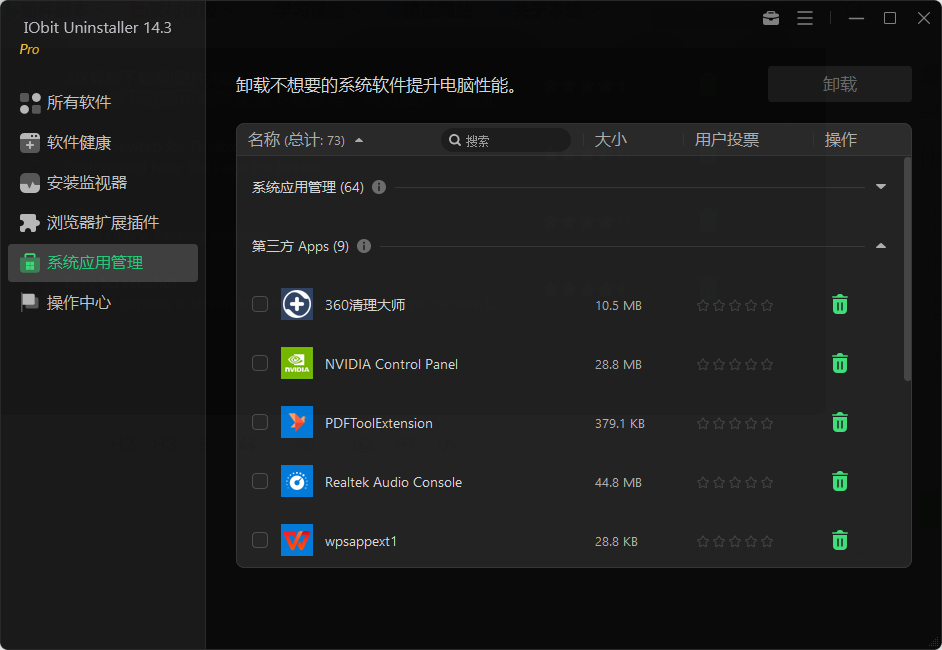This screenshot has width=942, height=650.
Task: Select the NVIDIA Control Panel checkbox
Action: (260, 363)
